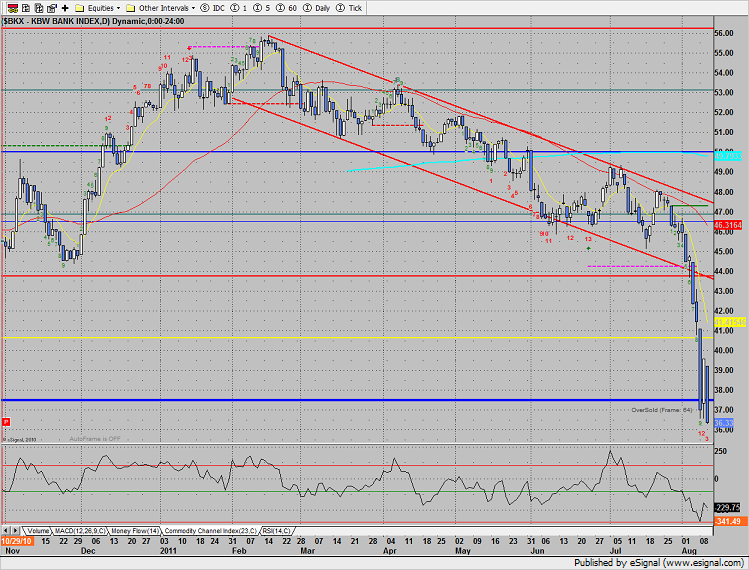The height and width of the screenshot is (570, 749).
Task: Click the fourth toolbar save-page icon
Action: (x=52, y=8)
